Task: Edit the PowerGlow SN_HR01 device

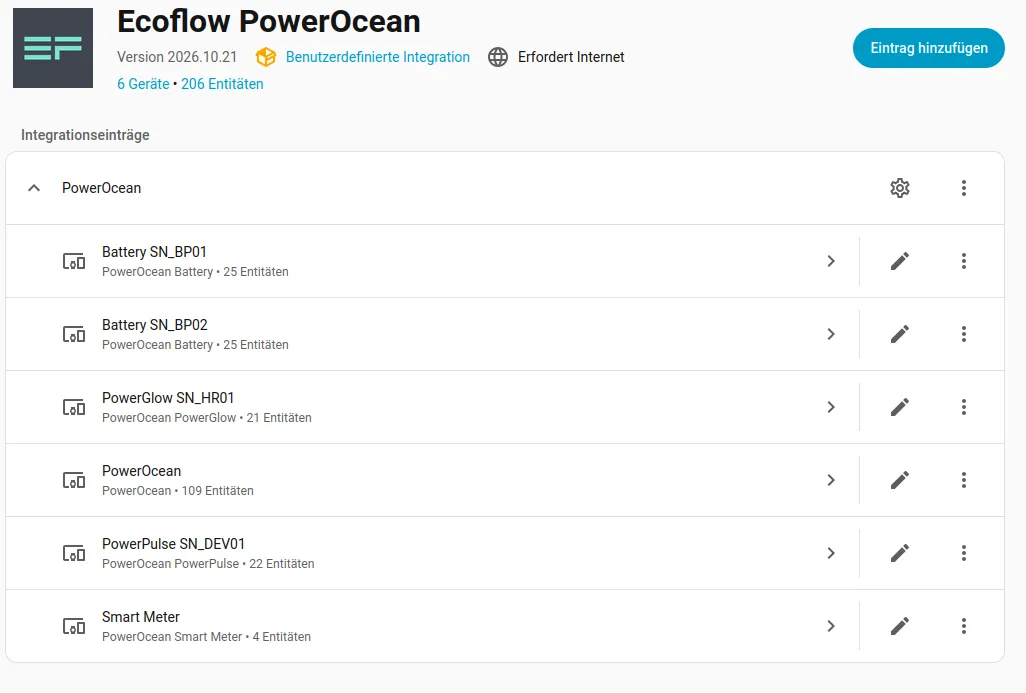Action: (900, 407)
